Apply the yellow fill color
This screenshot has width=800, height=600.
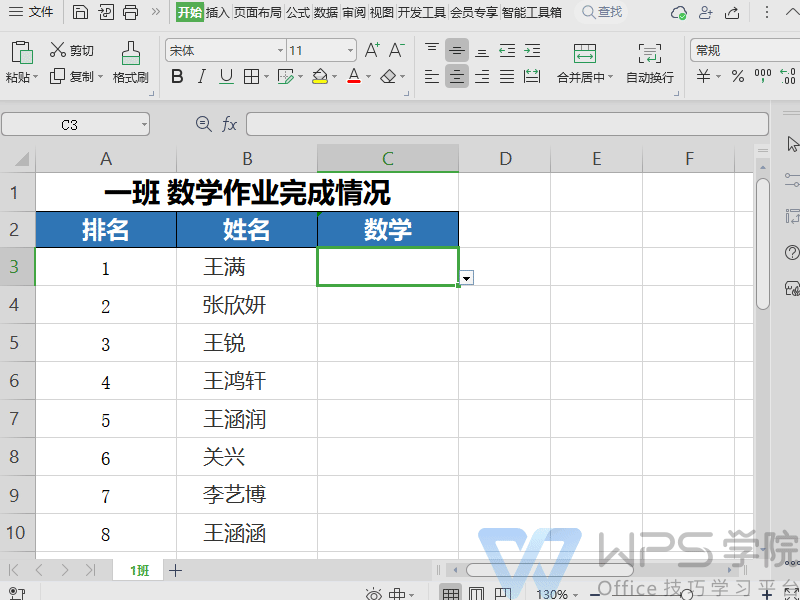coord(320,77)
